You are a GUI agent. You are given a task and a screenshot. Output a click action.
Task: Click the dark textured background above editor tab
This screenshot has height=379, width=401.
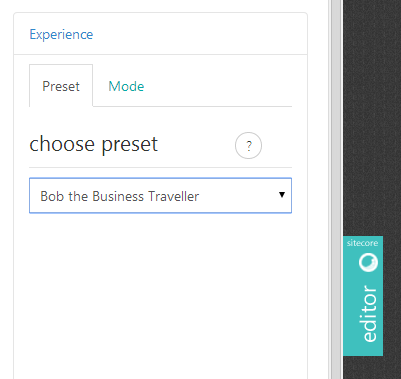coord(372,118)
